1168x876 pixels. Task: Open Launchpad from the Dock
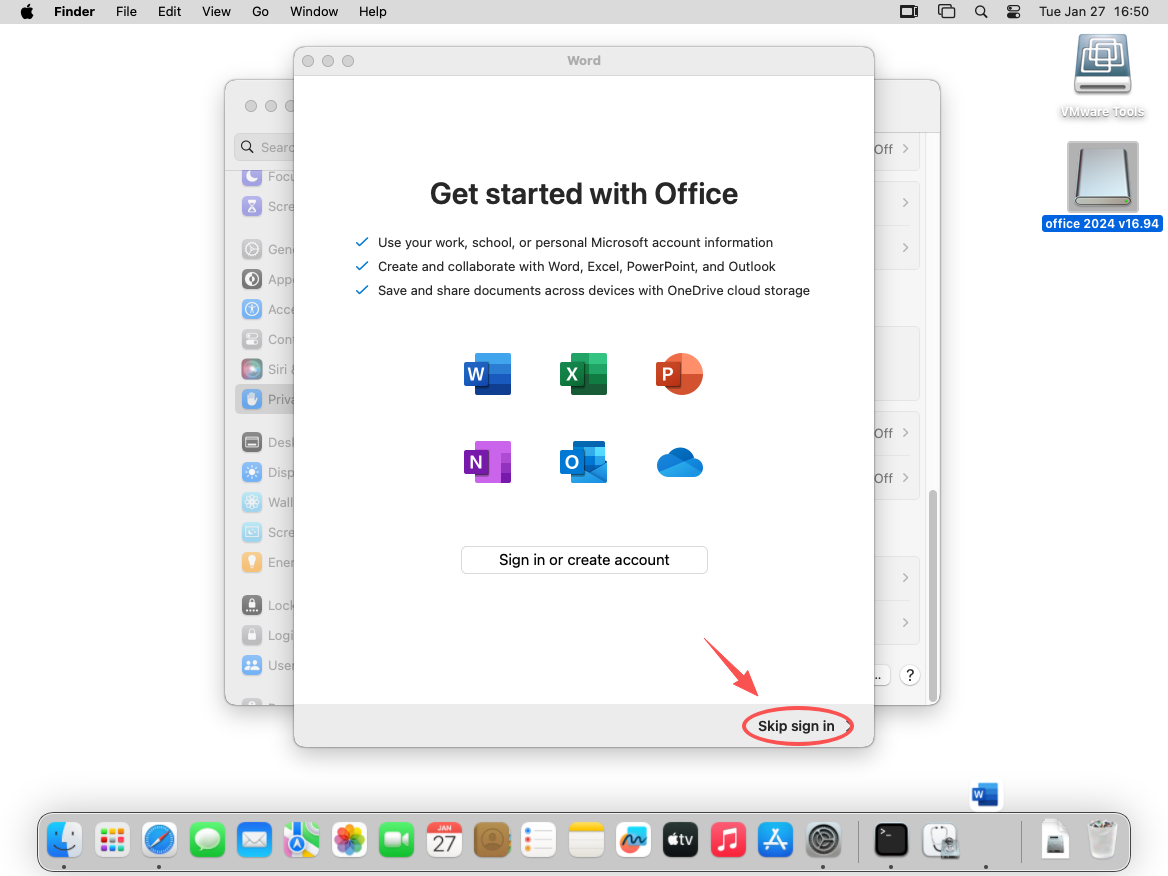click(112, 841)
